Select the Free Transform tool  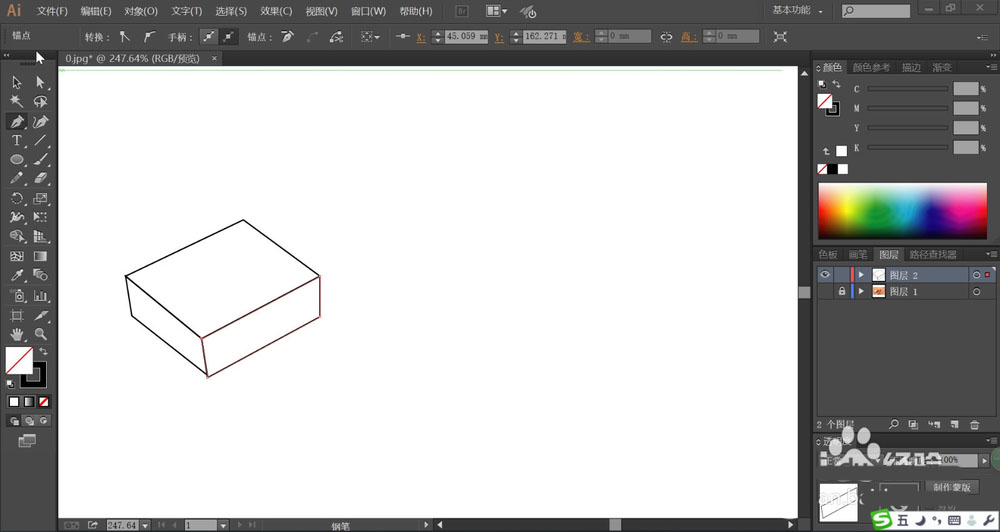(40, 218)
